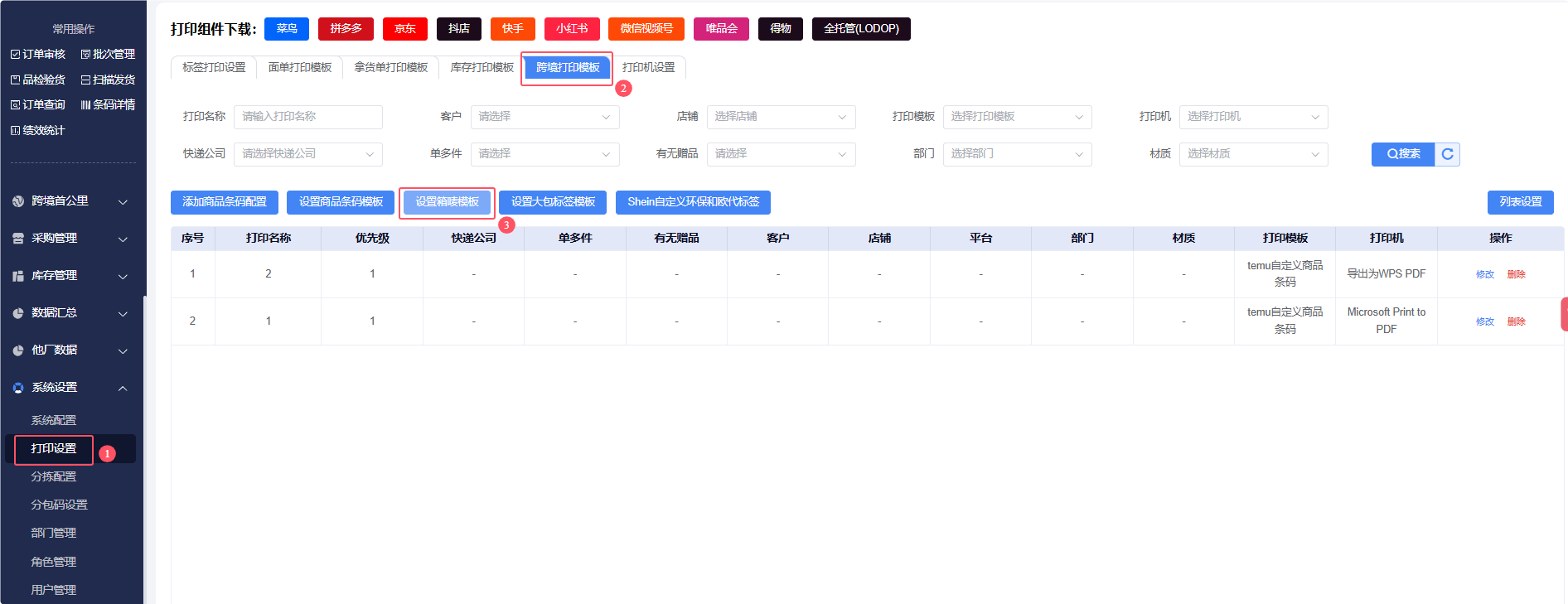The height and width of the screenshot is (604, 1568).
Task: Download the 京东 print component
Action: click(x=405, y=29)
